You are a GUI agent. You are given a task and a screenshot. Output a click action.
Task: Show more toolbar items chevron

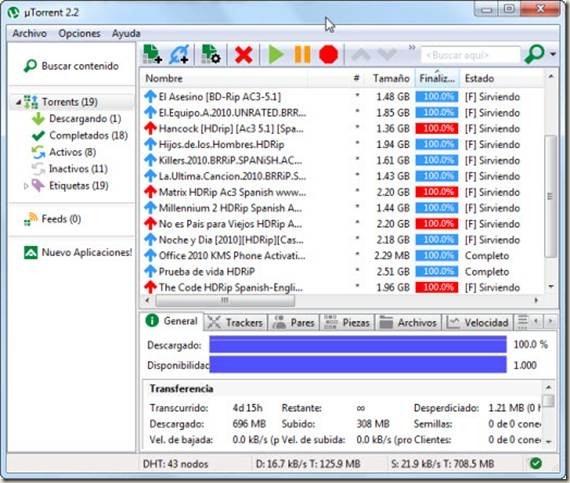point(412,47)
